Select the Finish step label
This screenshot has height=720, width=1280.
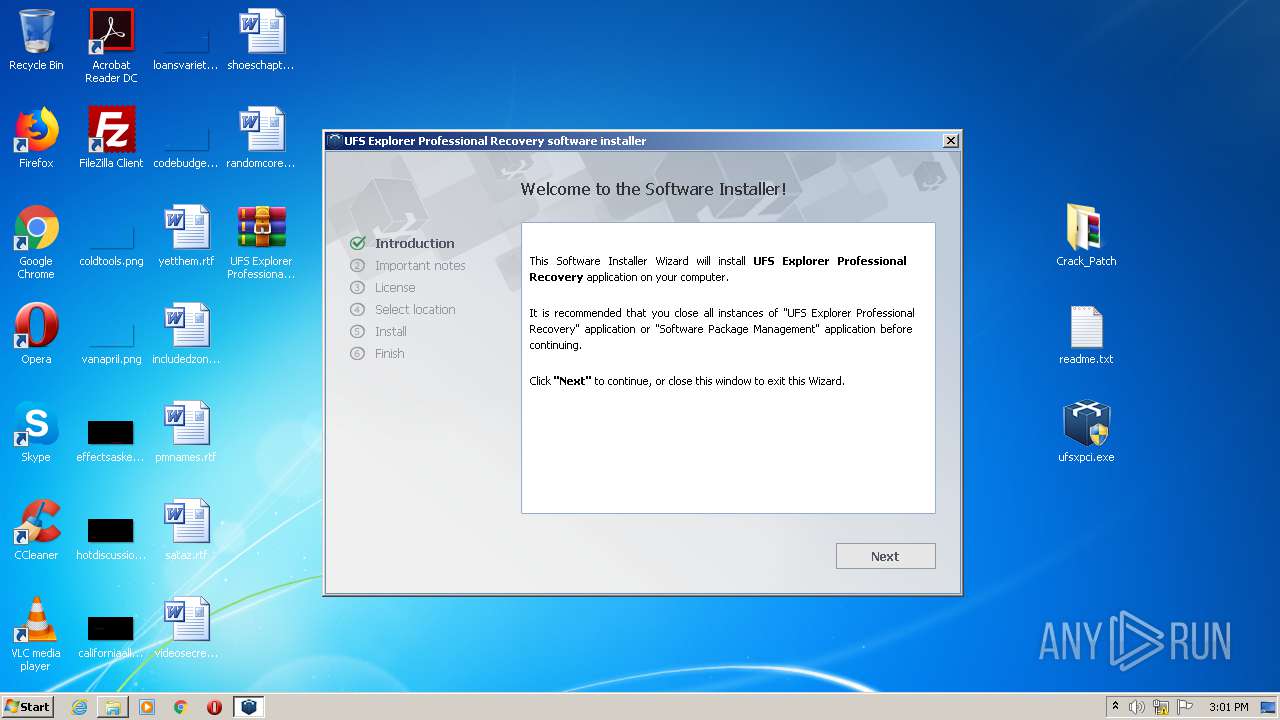coord(389,353)
